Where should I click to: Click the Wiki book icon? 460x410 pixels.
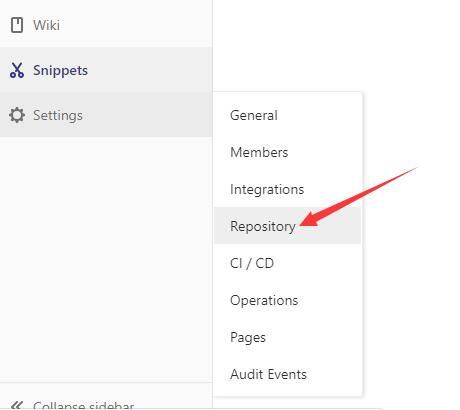[17, 25]
